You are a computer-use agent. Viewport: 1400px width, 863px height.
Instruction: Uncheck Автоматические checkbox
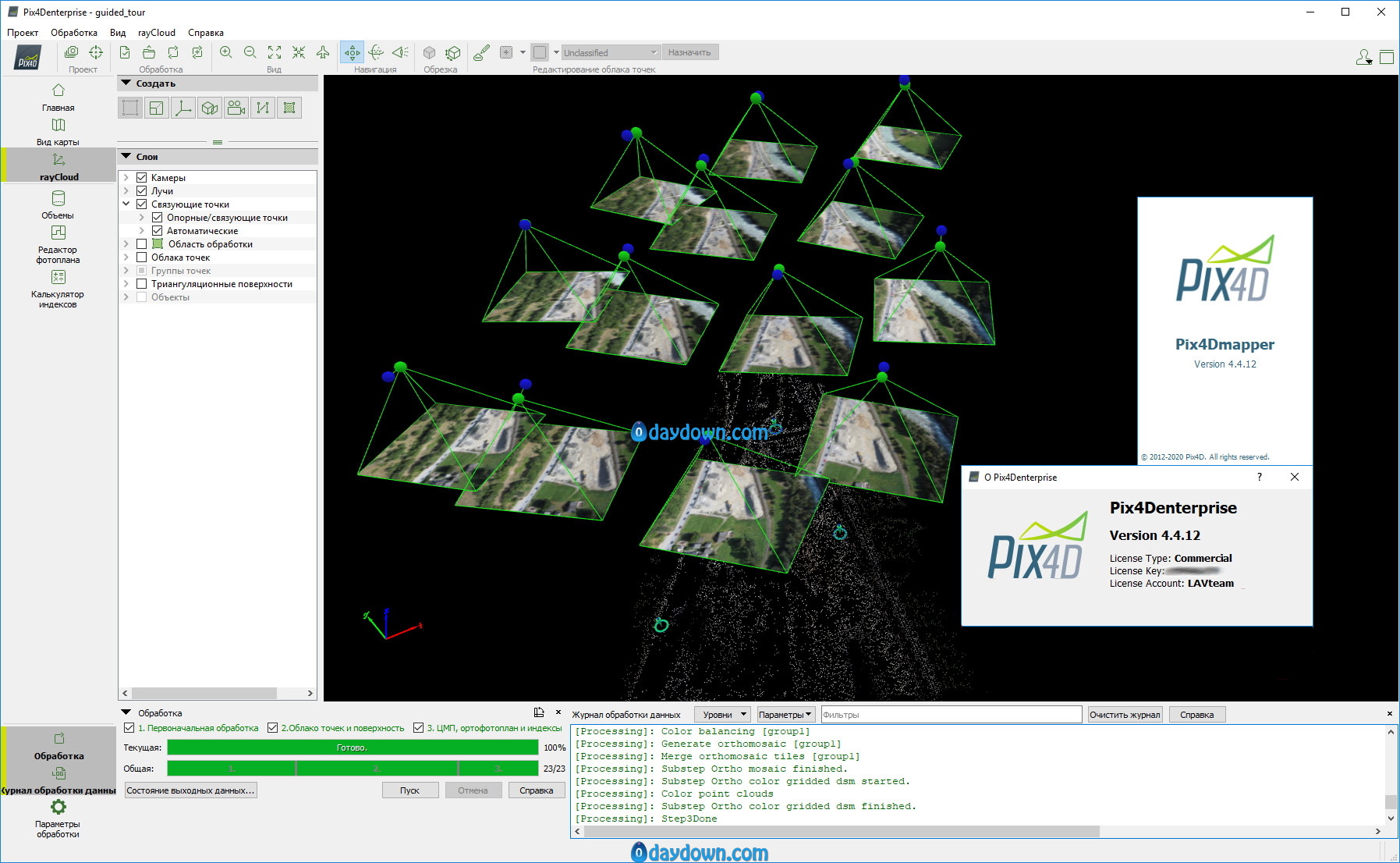157,231
